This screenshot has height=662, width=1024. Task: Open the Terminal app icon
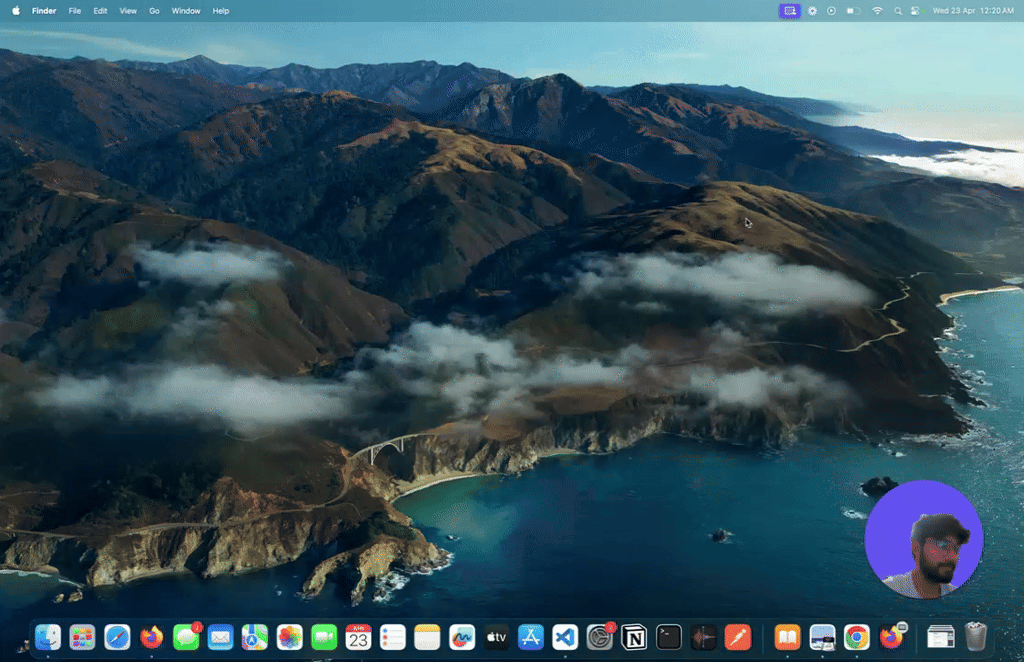pos(669,637)
